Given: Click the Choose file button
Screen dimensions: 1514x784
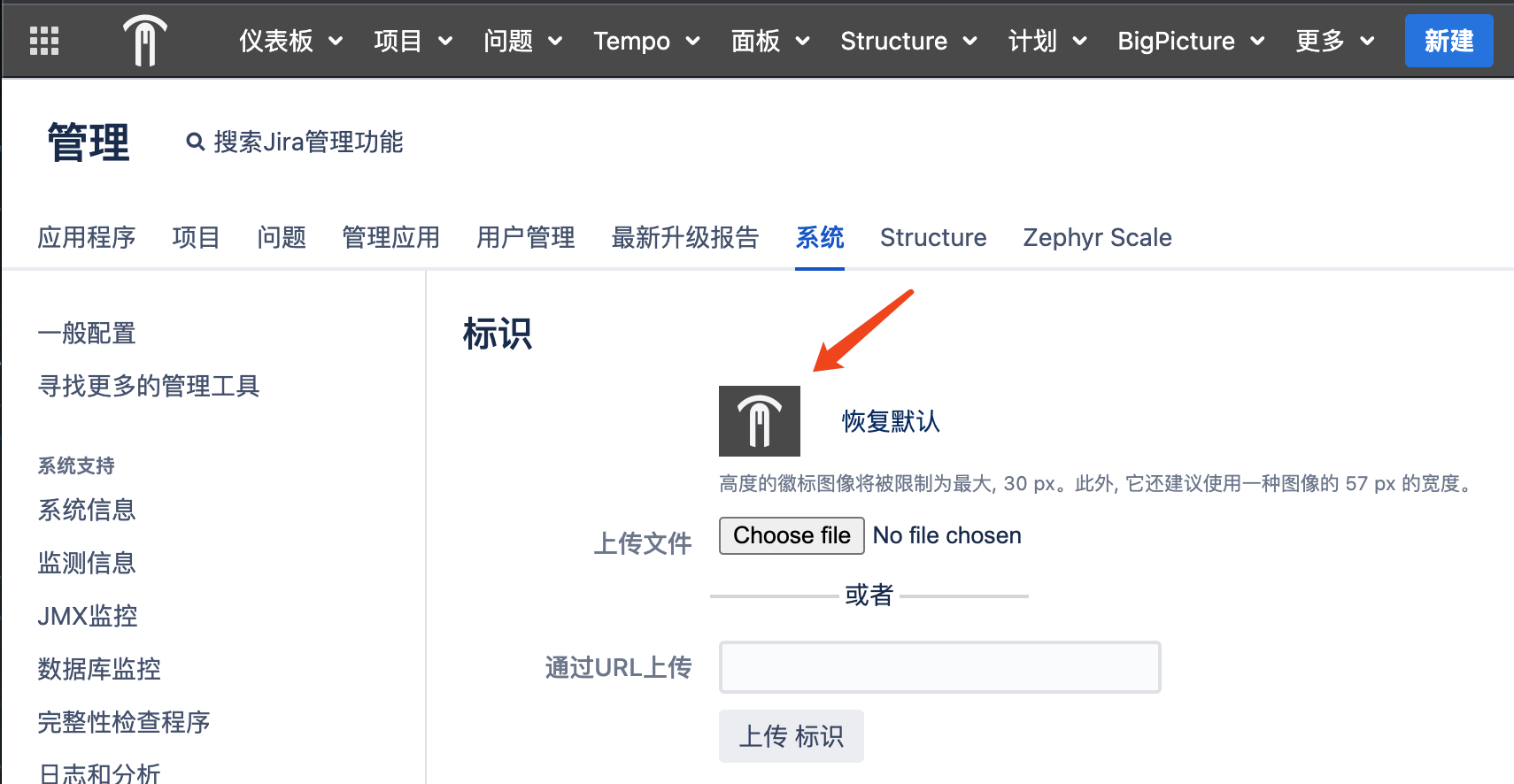Looking at the screenshot, I should tap(792, 535).
